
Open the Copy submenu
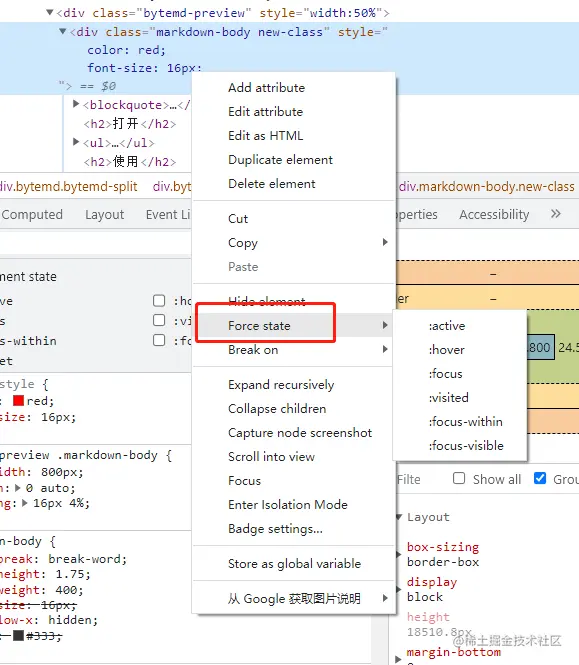point(294,243)
